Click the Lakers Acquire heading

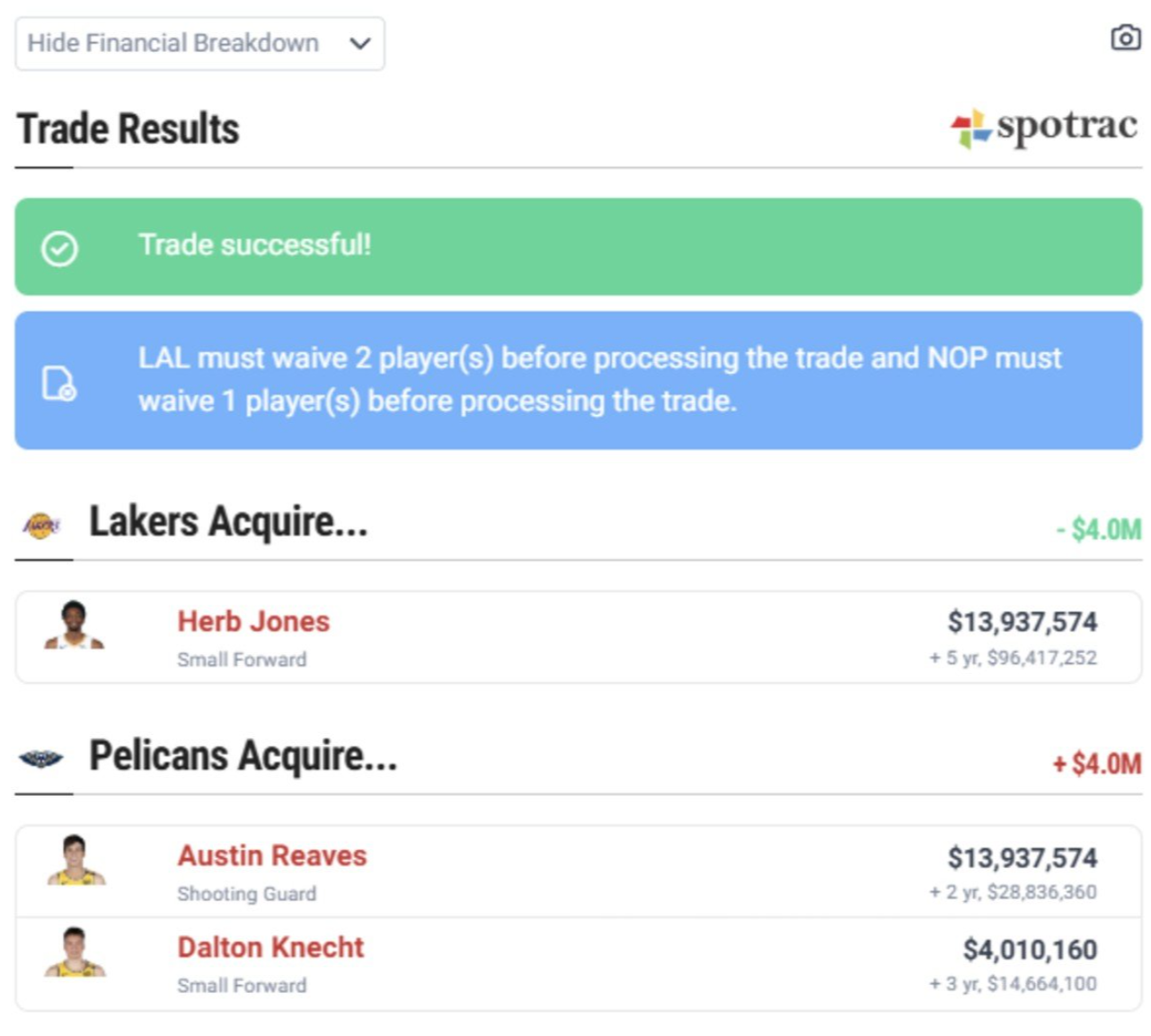(x=228, y=522)
